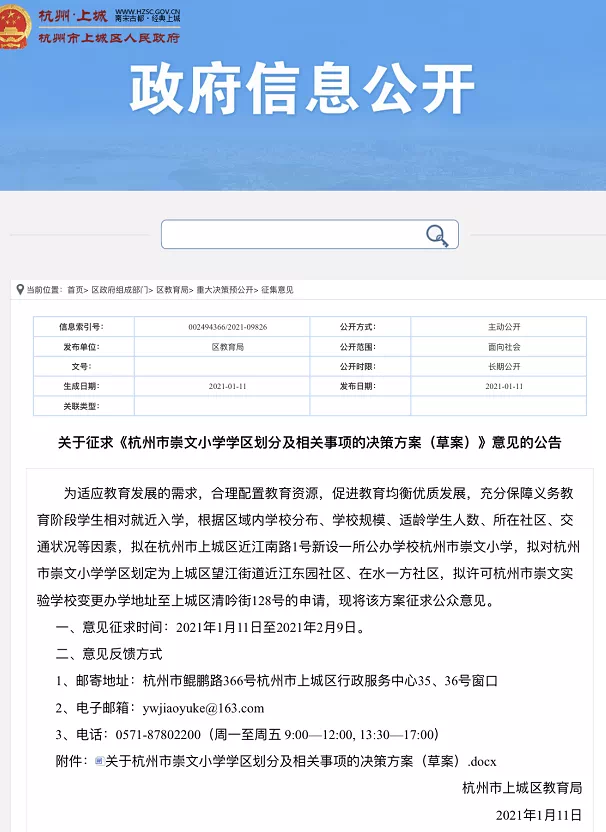Click the location pin icon before 当前位置
This screenshot has height=832, width=606.
tap(19, 290)
